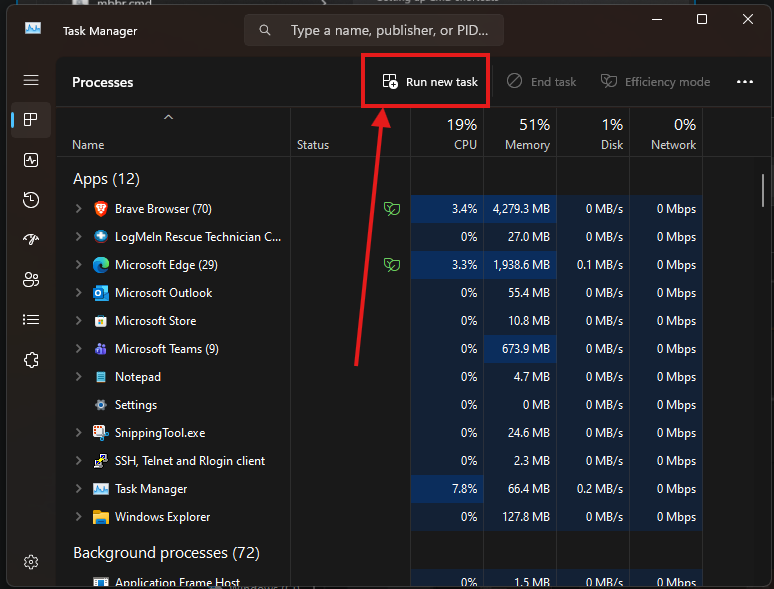The width and height of the screenshot is (774, 589).
Task: Open the App history sidebar icon
Action: tap(31, 200)
